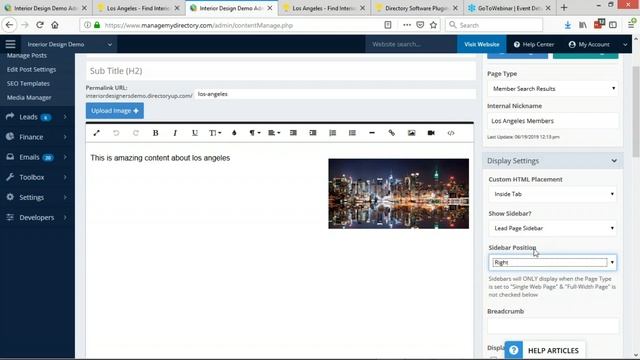
Task: Edit the los-angeles permalink field
Action: point(335,94)
